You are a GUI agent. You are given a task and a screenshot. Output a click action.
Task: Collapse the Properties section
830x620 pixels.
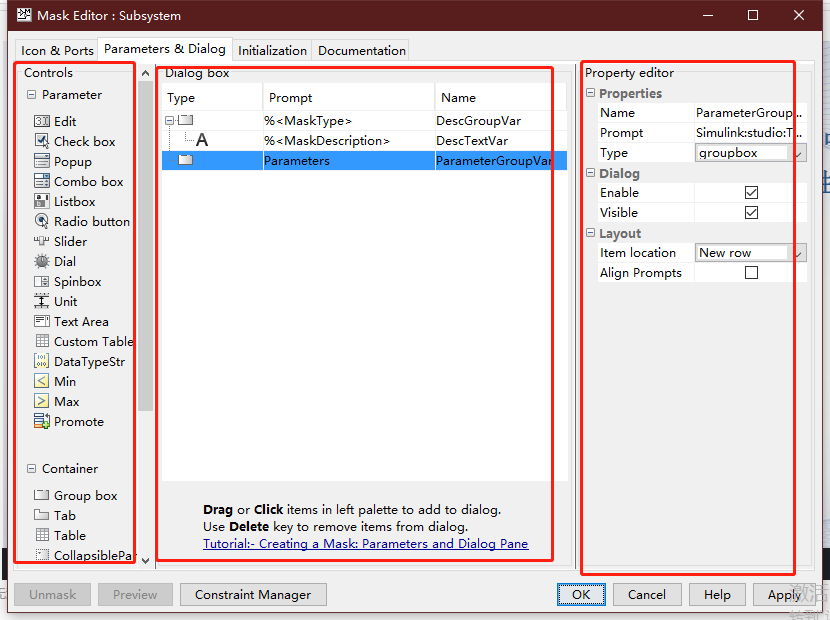tap(591, 93)
